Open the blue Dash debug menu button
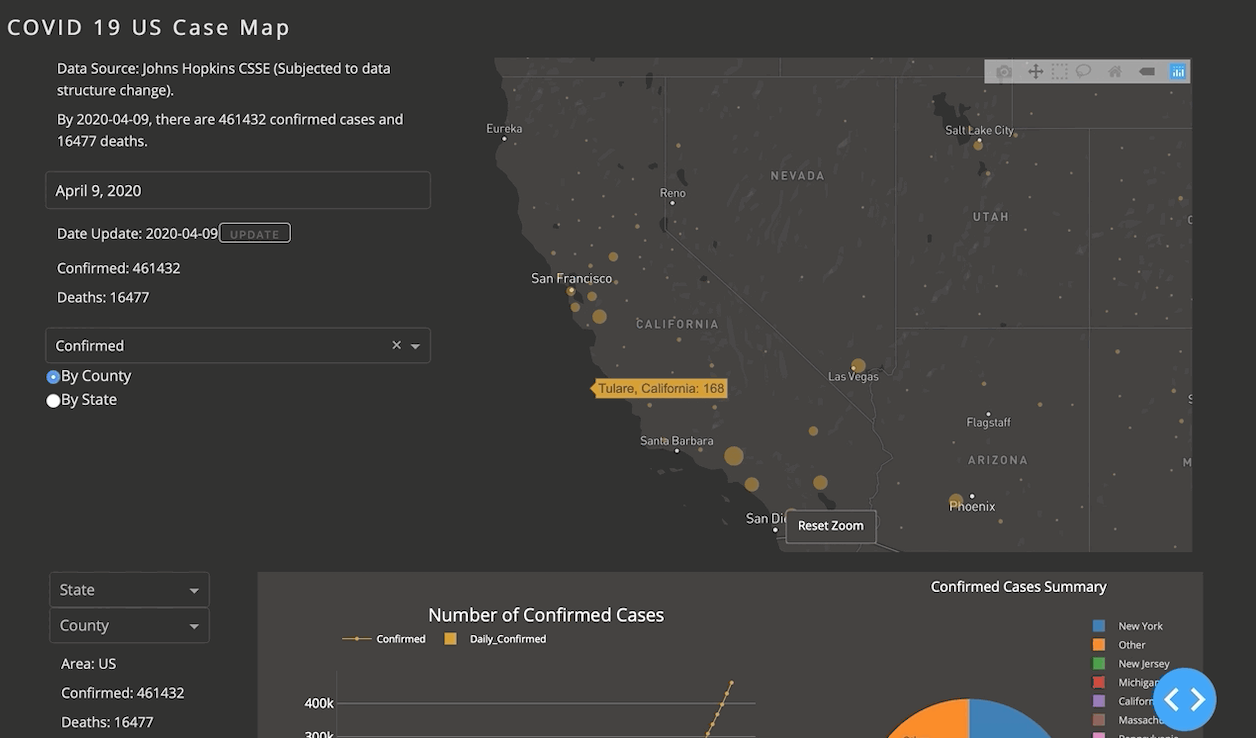The image size is (1256, 738). pos(1185,700)
